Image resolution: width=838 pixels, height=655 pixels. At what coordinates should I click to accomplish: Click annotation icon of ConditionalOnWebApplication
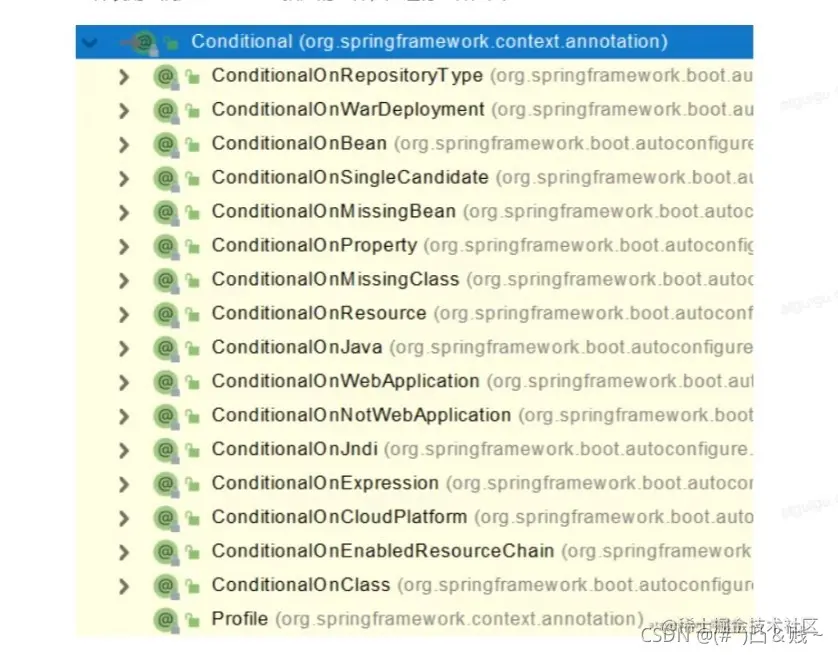point(166,382)
